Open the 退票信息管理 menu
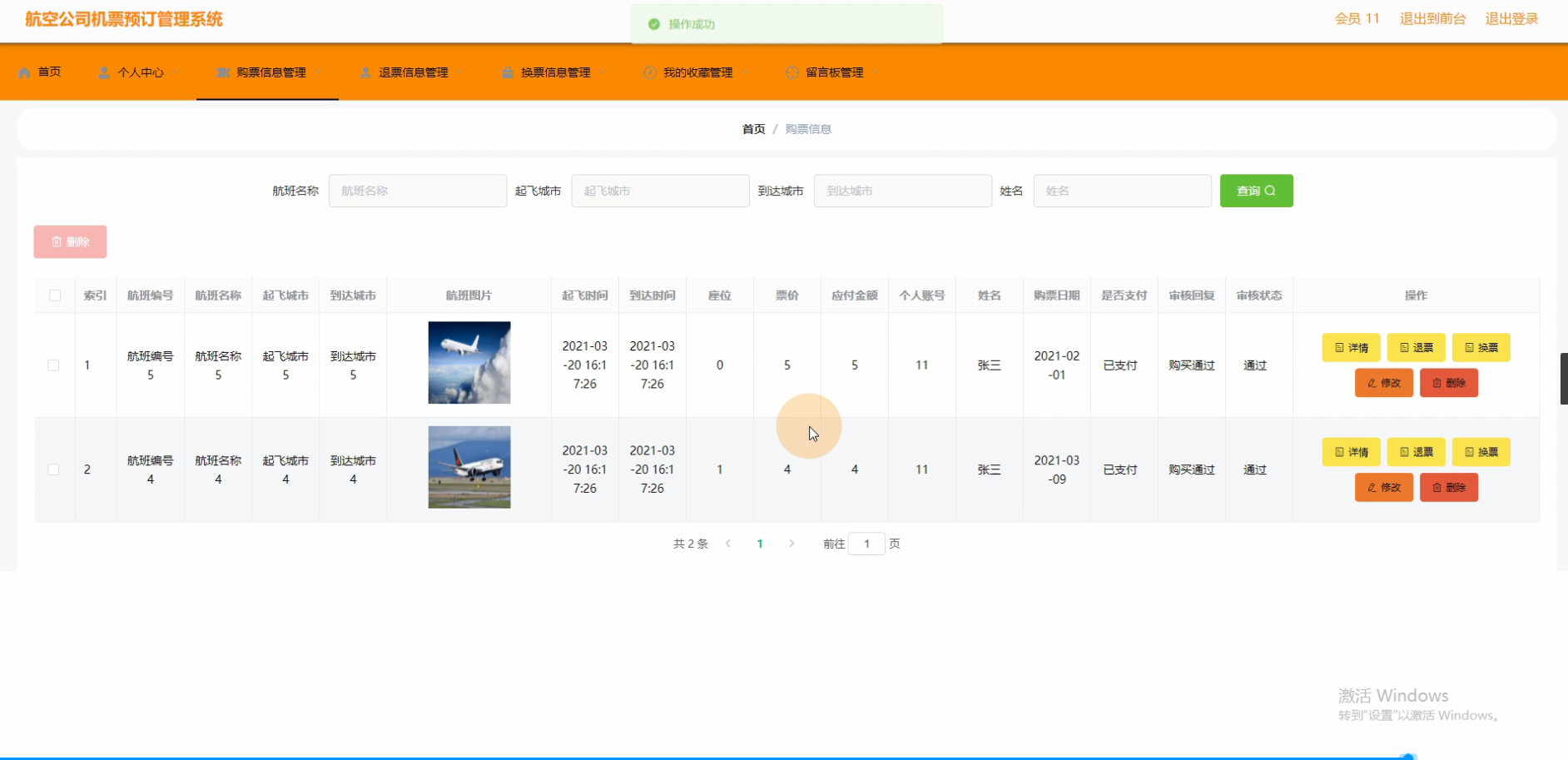 [x=413, y=72]
